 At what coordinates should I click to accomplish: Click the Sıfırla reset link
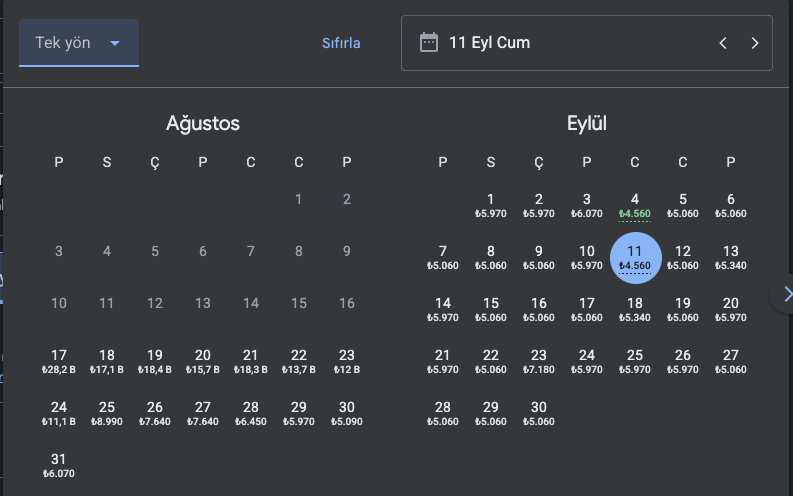point(341,43)
